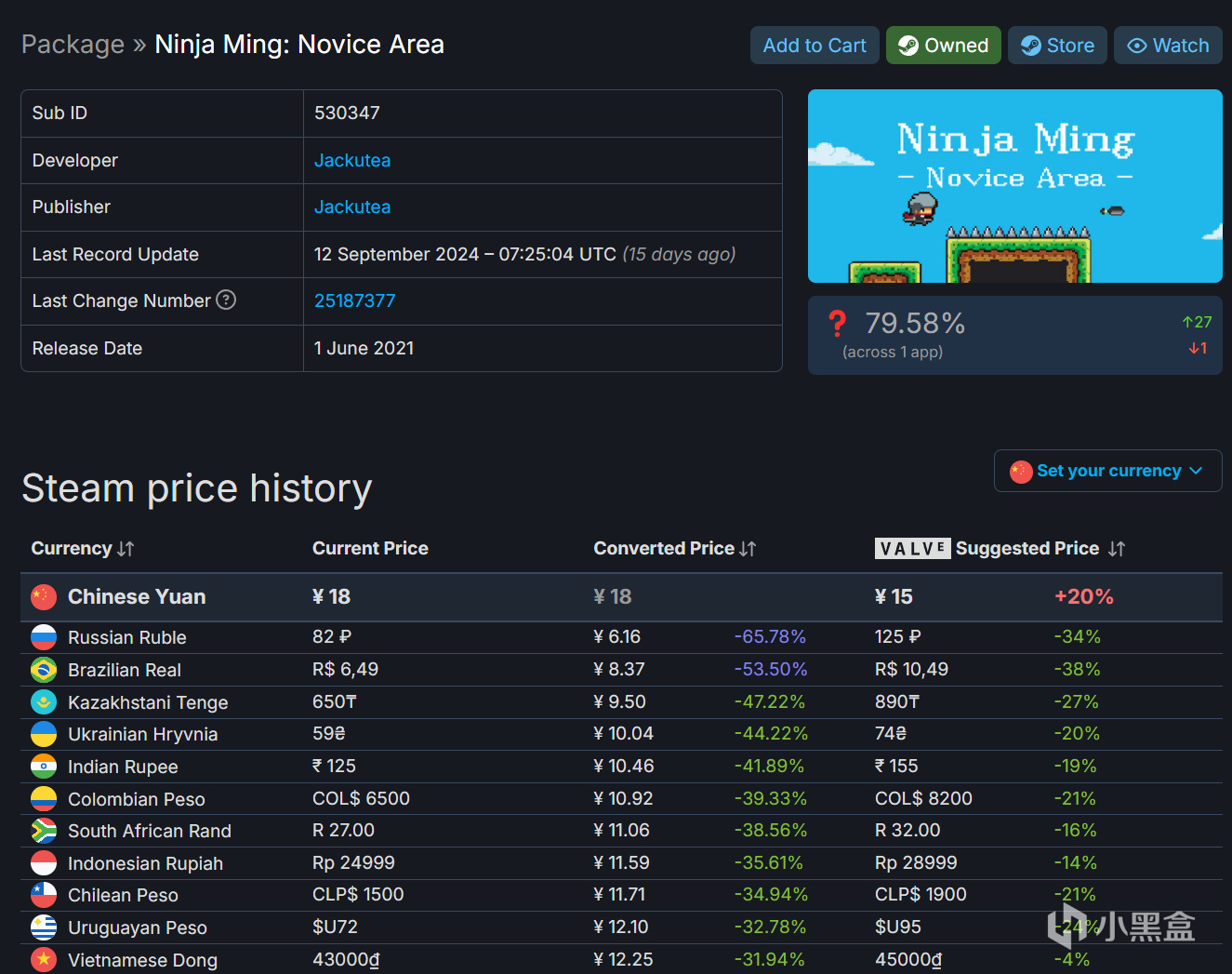Click the ¥ 10.46 converted price

624,766
